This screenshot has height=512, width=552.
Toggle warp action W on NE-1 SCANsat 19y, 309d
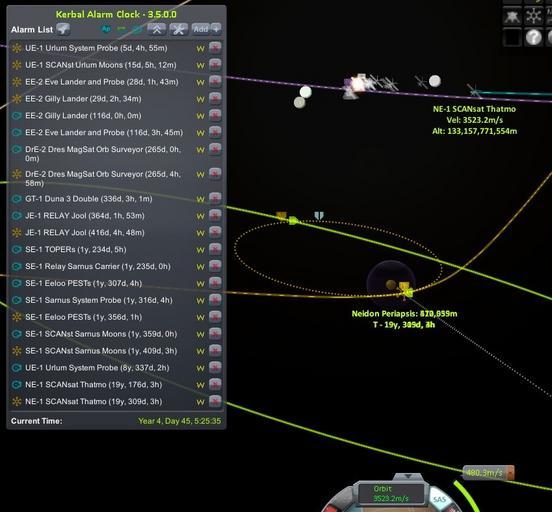(200, 402)
